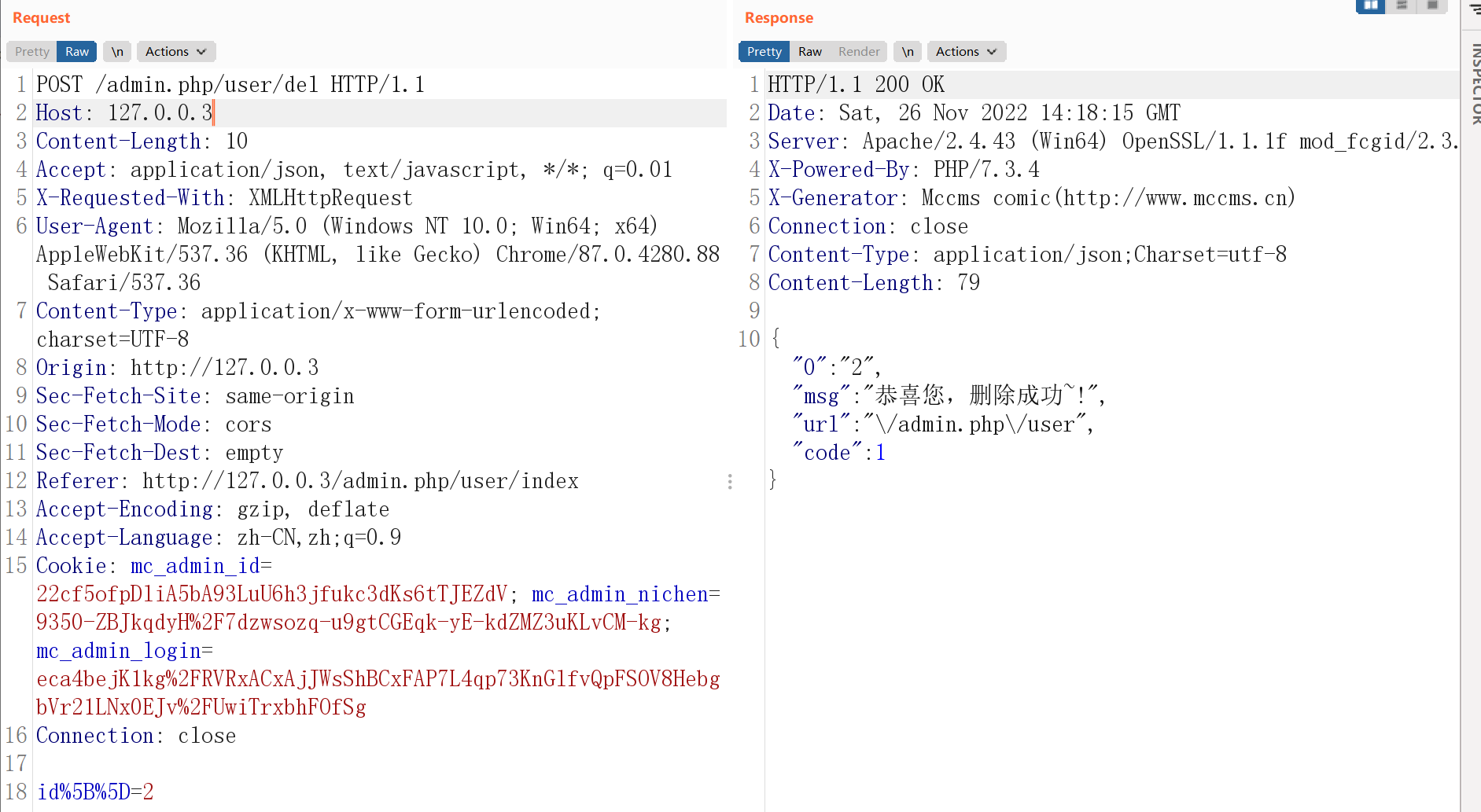Click the mc_admin_nichen cookie name
Viewport: 1481px width, 812px height.
620,594
